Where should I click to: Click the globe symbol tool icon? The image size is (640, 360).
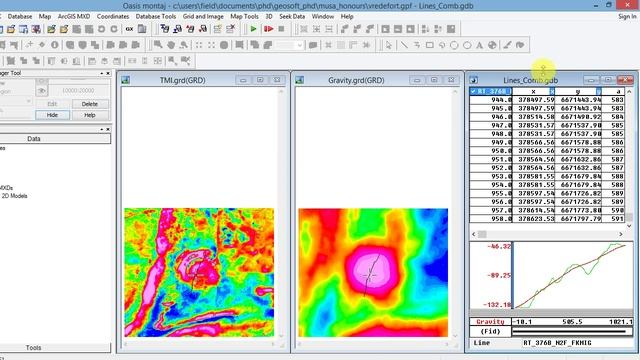click(492, 45)
